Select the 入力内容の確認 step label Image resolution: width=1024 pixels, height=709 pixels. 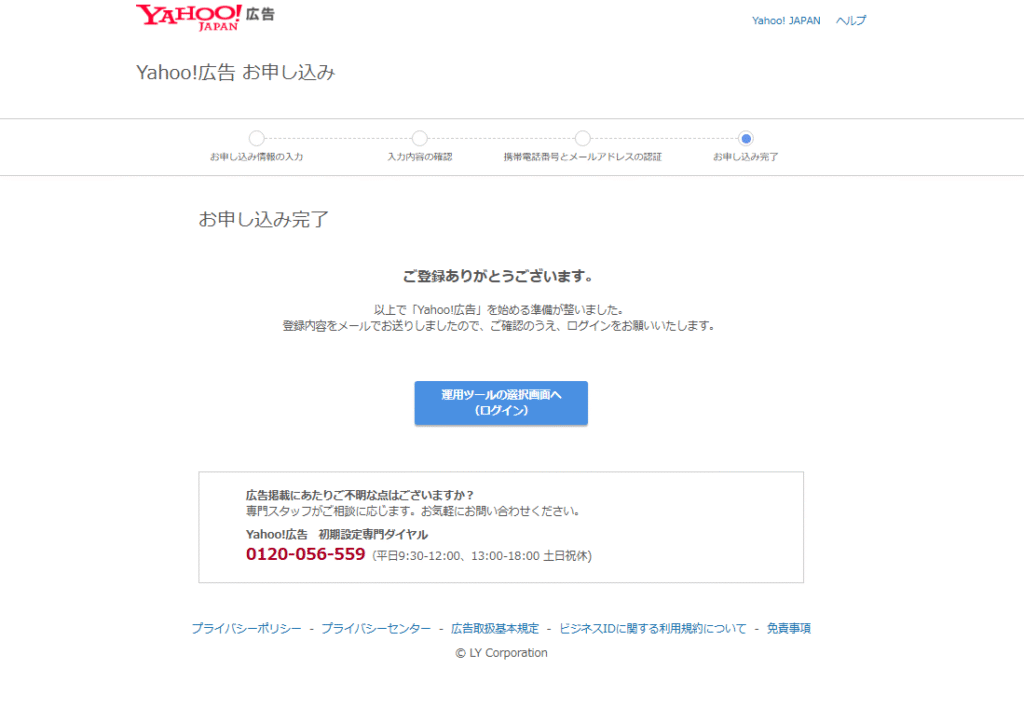pos(419,156)
